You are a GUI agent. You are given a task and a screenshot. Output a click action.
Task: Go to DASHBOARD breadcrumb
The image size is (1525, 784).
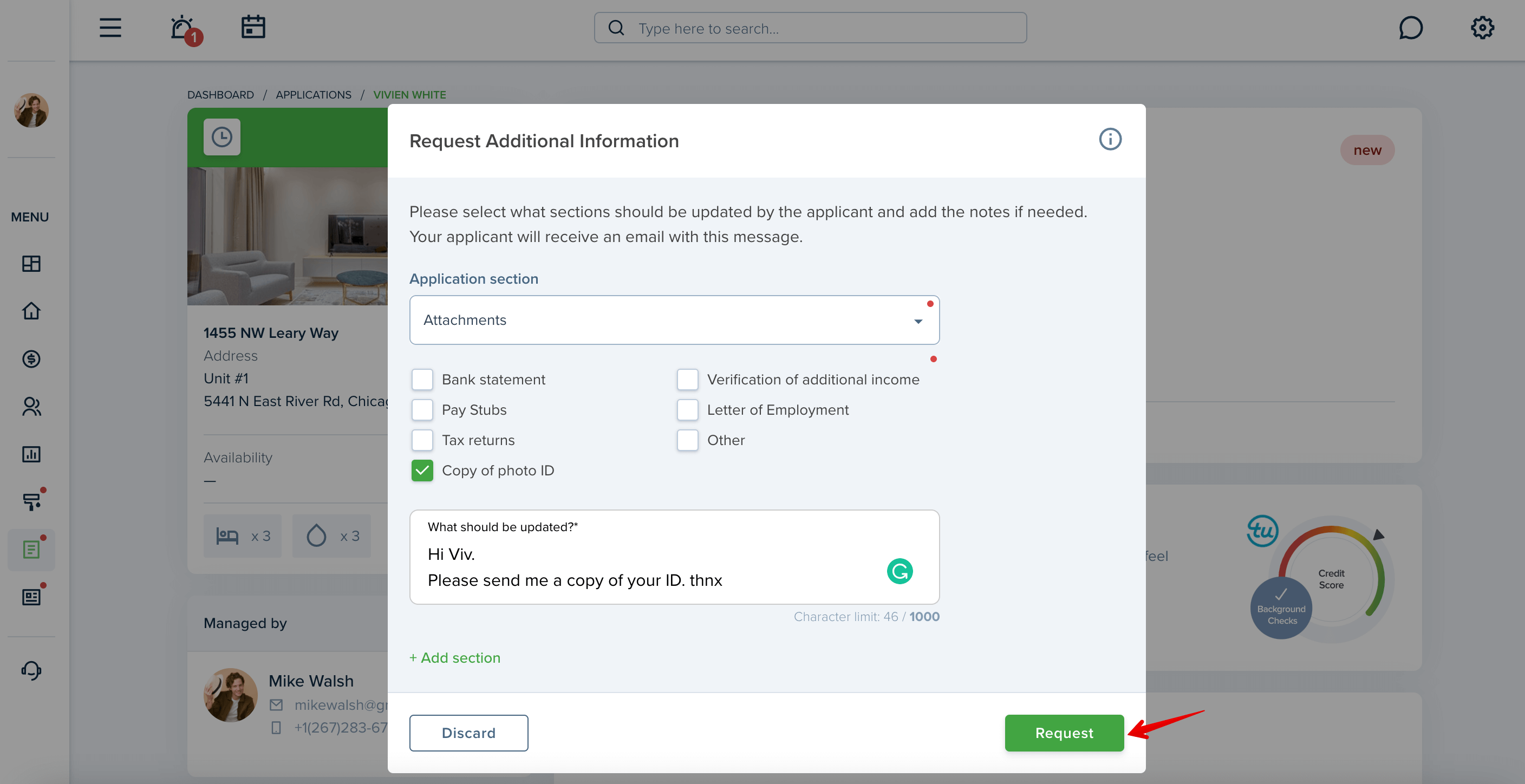coord(220,95)
